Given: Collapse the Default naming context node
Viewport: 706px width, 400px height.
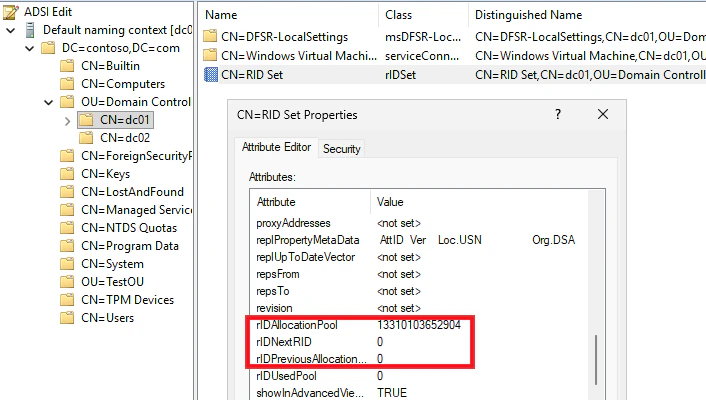Looking at the screenshot, I should tap(11, 31).
